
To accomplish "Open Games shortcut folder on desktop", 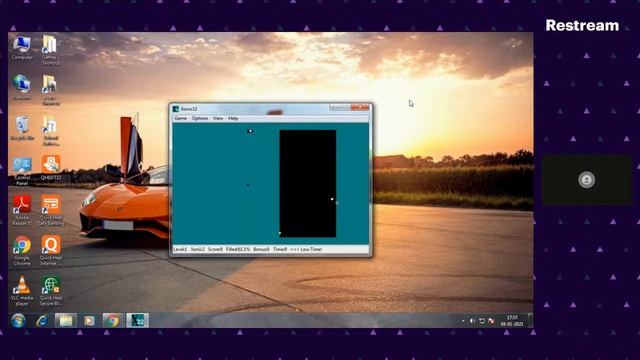I will pyautogui.click(x=50, y=49).
